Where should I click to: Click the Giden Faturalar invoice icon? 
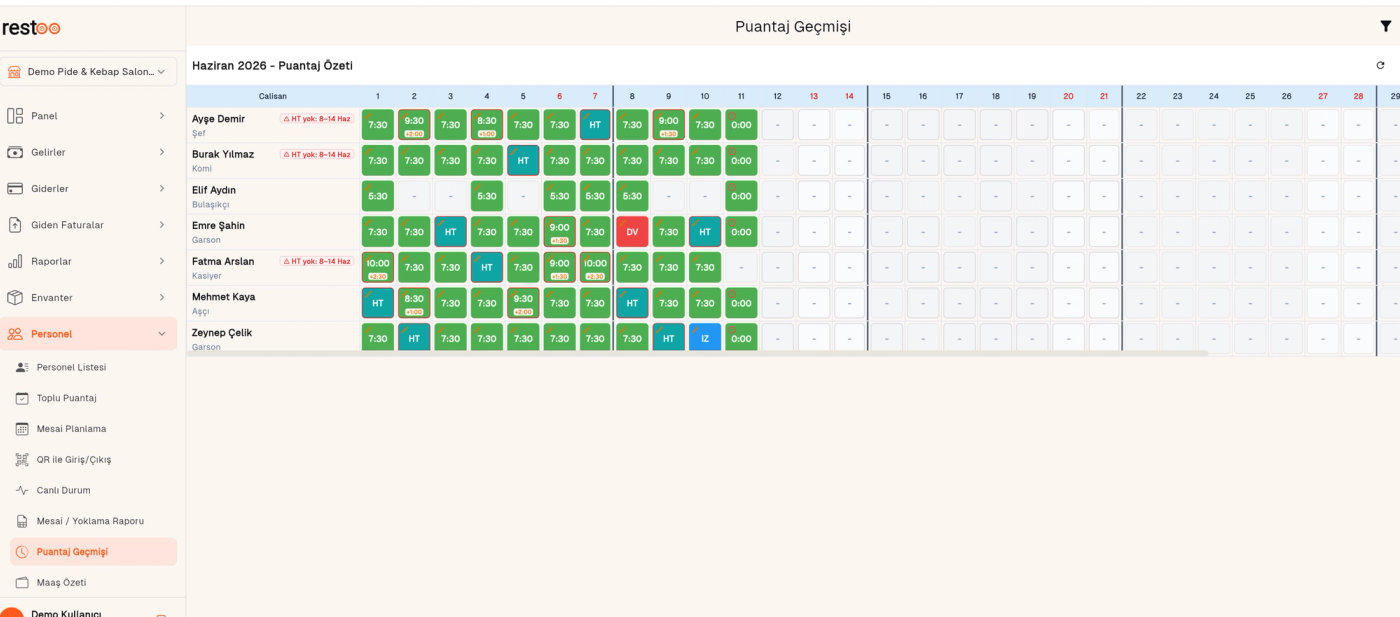coord(15,225)
